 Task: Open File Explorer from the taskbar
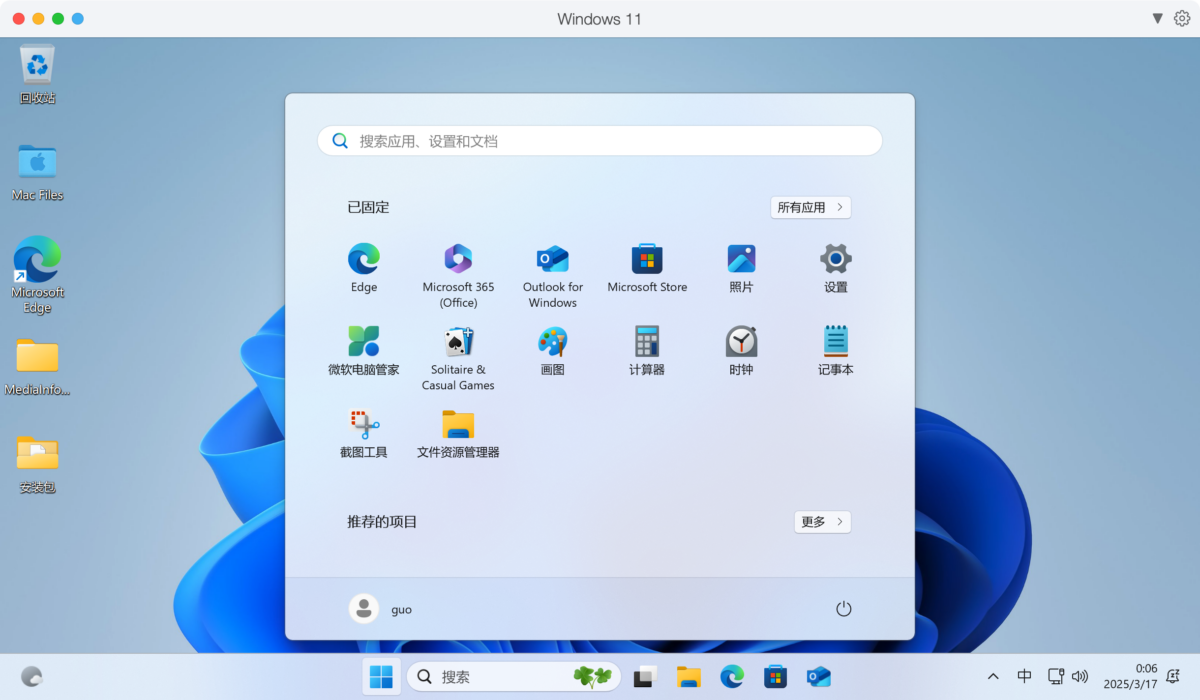688,677
